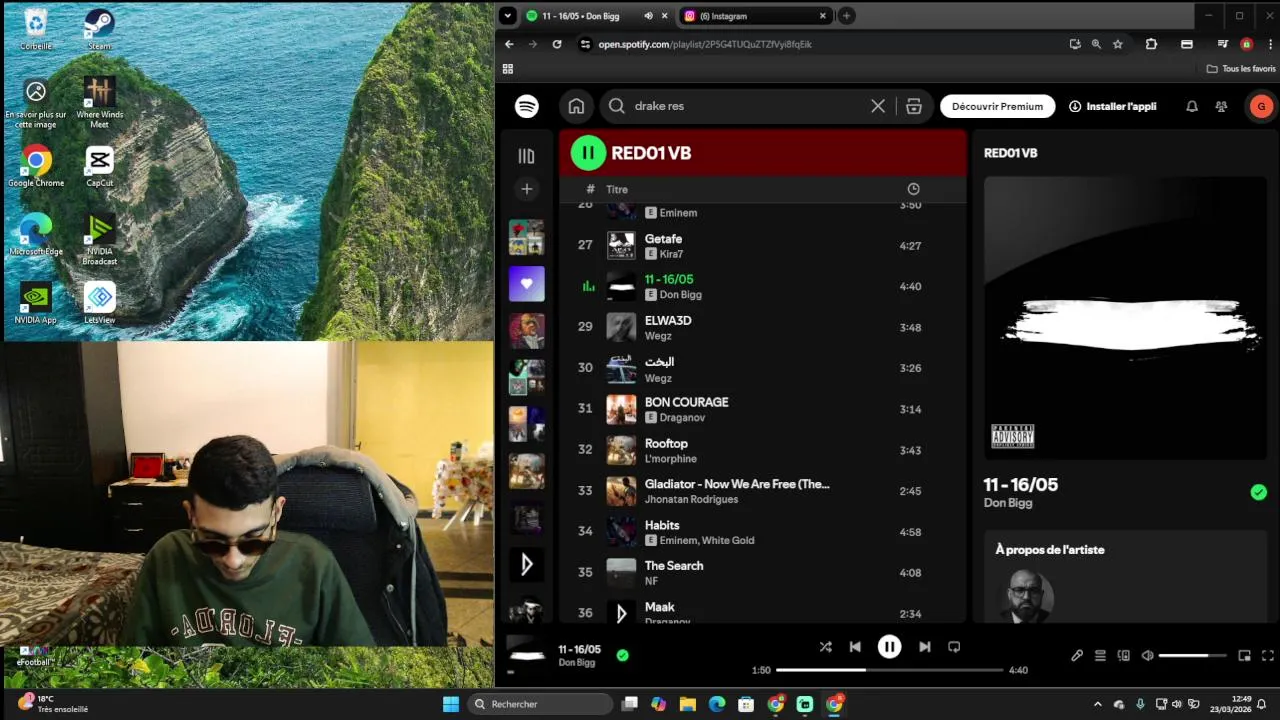Toggle repeat mode
This screenshot has width=1280, height=720.
pos(954,647)
